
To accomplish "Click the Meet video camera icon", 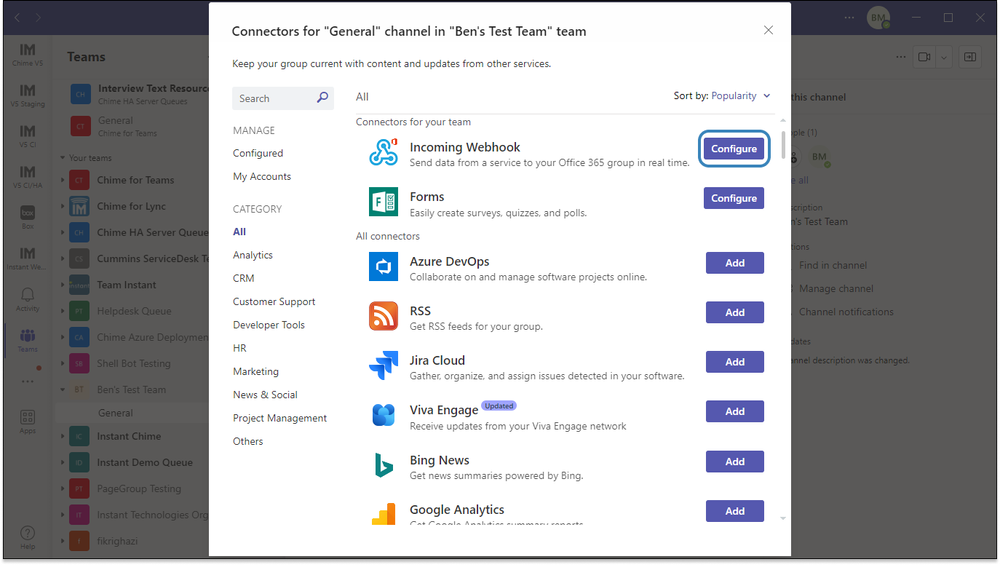I will tap(924, 57).
